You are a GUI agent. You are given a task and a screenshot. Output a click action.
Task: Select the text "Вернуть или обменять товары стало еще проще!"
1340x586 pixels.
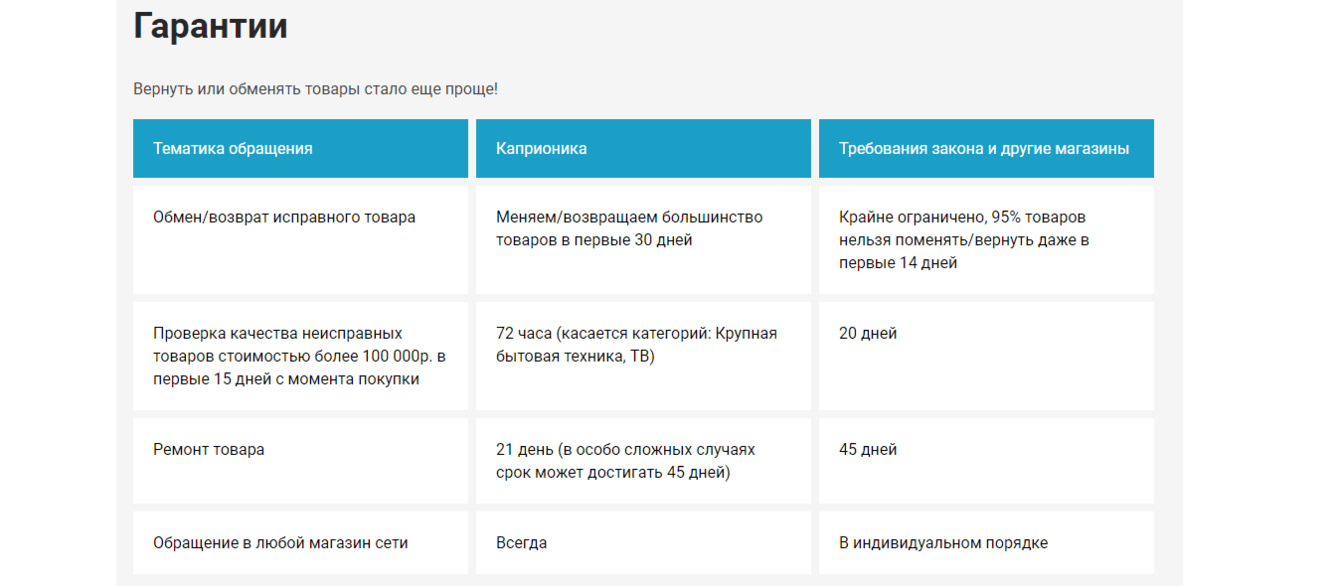[x=315, y=89]
